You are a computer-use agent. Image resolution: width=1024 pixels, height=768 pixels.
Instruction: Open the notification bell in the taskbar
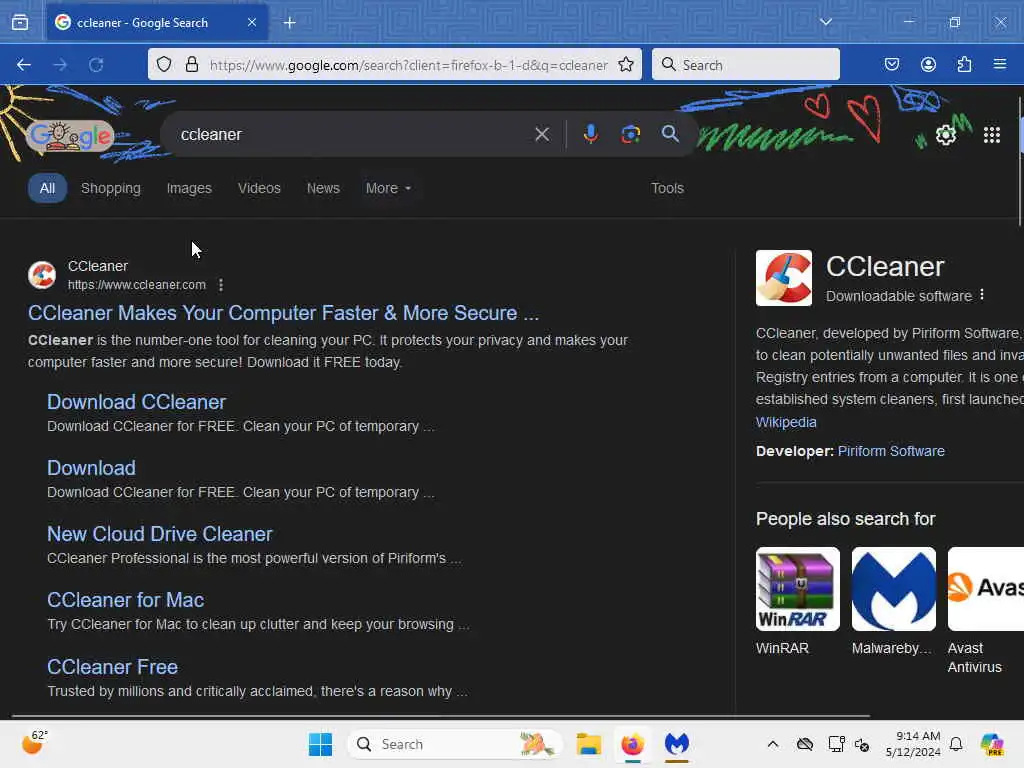click(x=956, y=744)
